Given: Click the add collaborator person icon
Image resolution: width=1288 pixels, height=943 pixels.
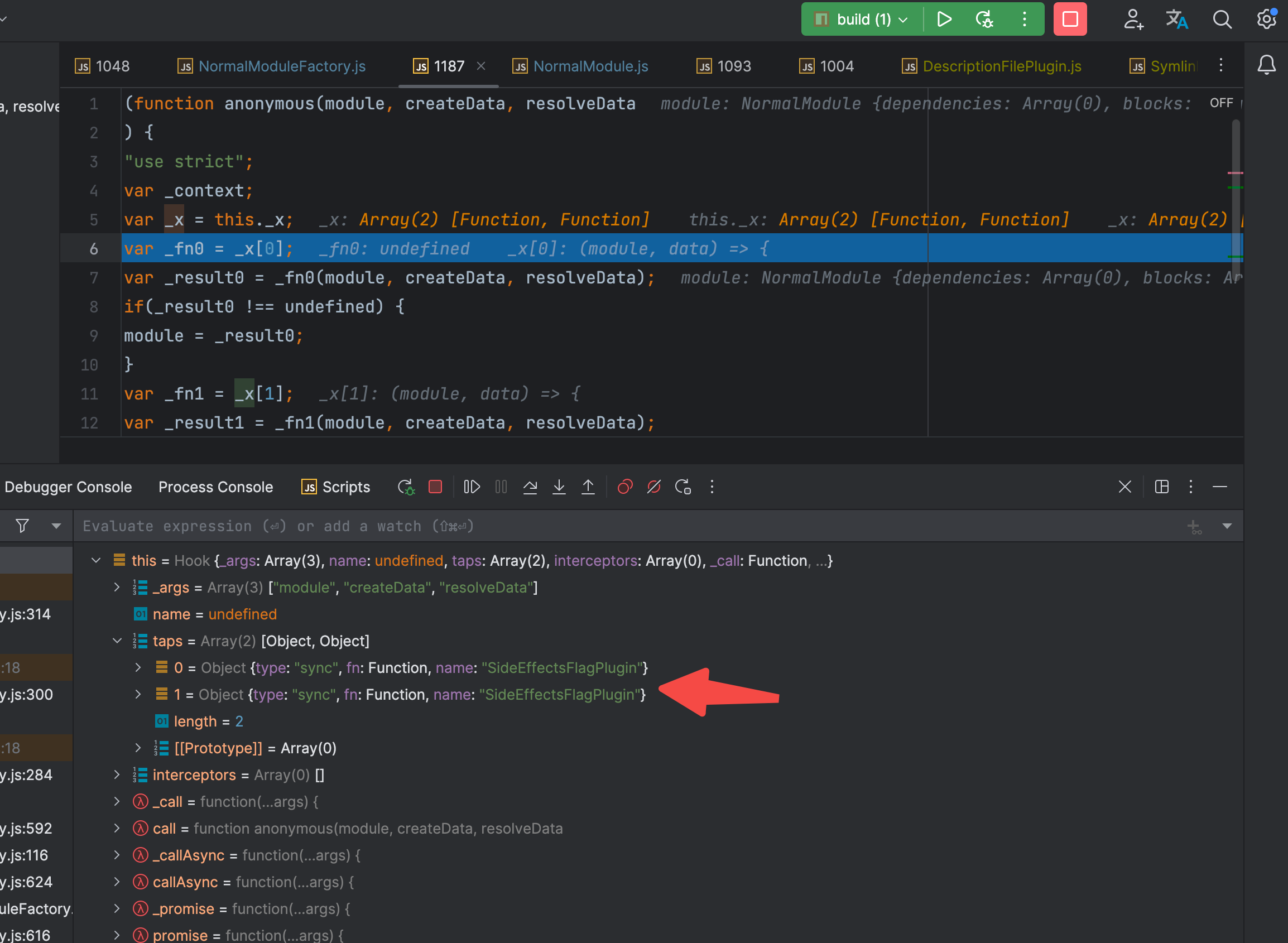Looking at the screenshot, I should 1133,20.
